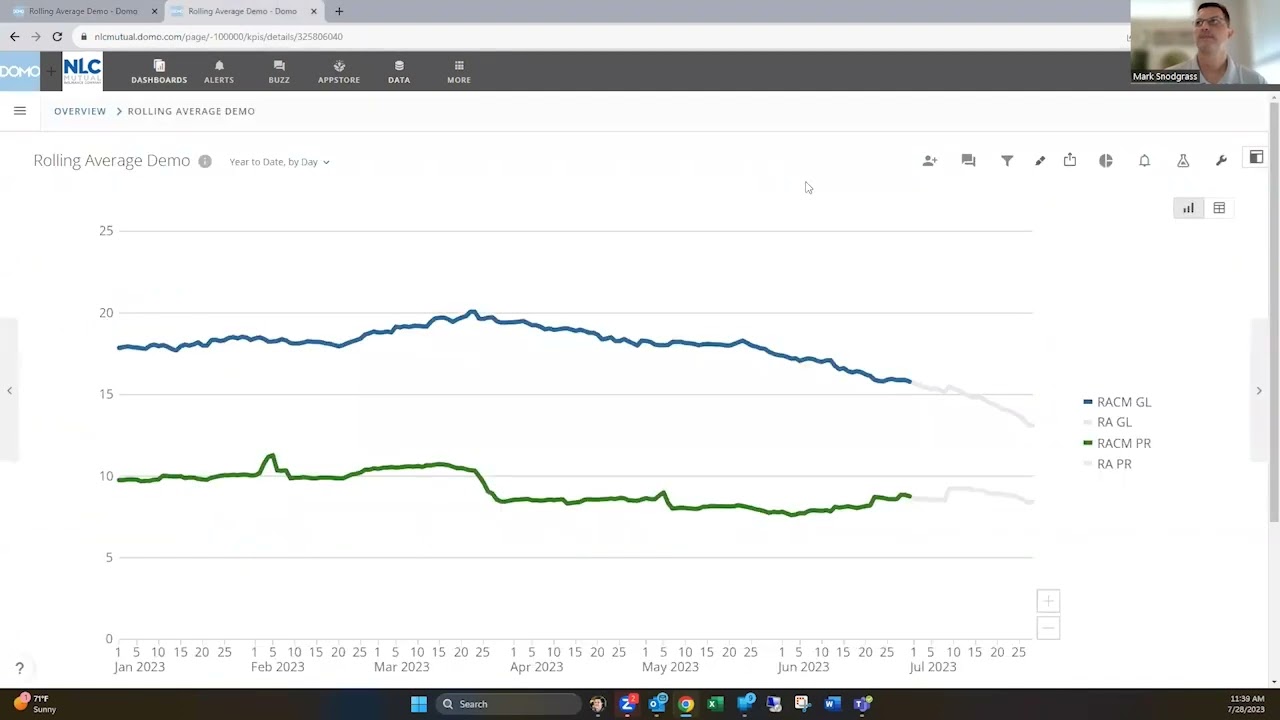The height and width of the screenshot is (720, 1280).
Task: Switch to chart view
Action: coord(1188,208)
